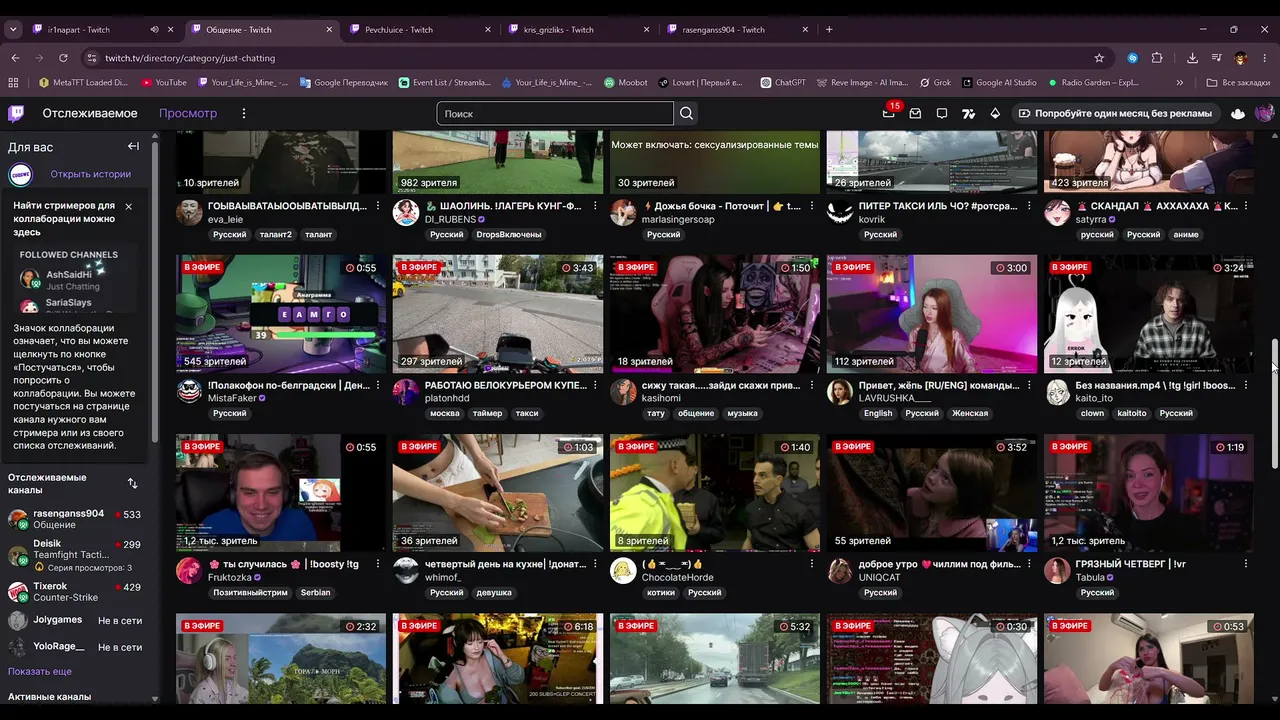This screenshot has height=720, width=1280.
Task: Open the ChatGPT bookmark
Action: tap(783, 83)
